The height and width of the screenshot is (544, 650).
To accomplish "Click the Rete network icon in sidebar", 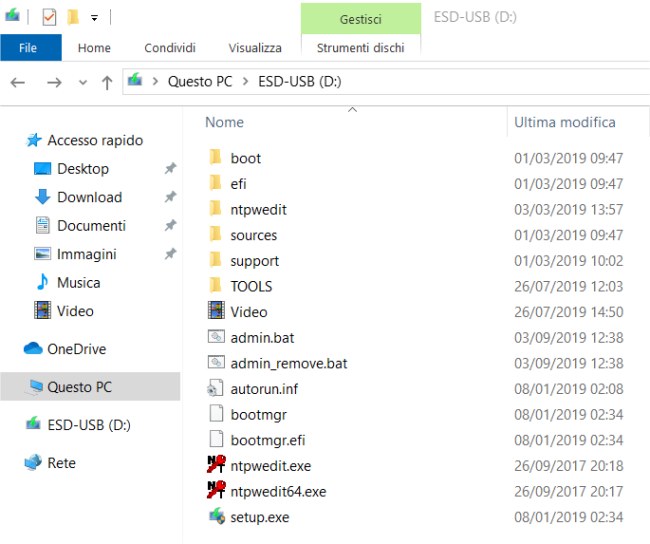I will click(x=33, y=463).
